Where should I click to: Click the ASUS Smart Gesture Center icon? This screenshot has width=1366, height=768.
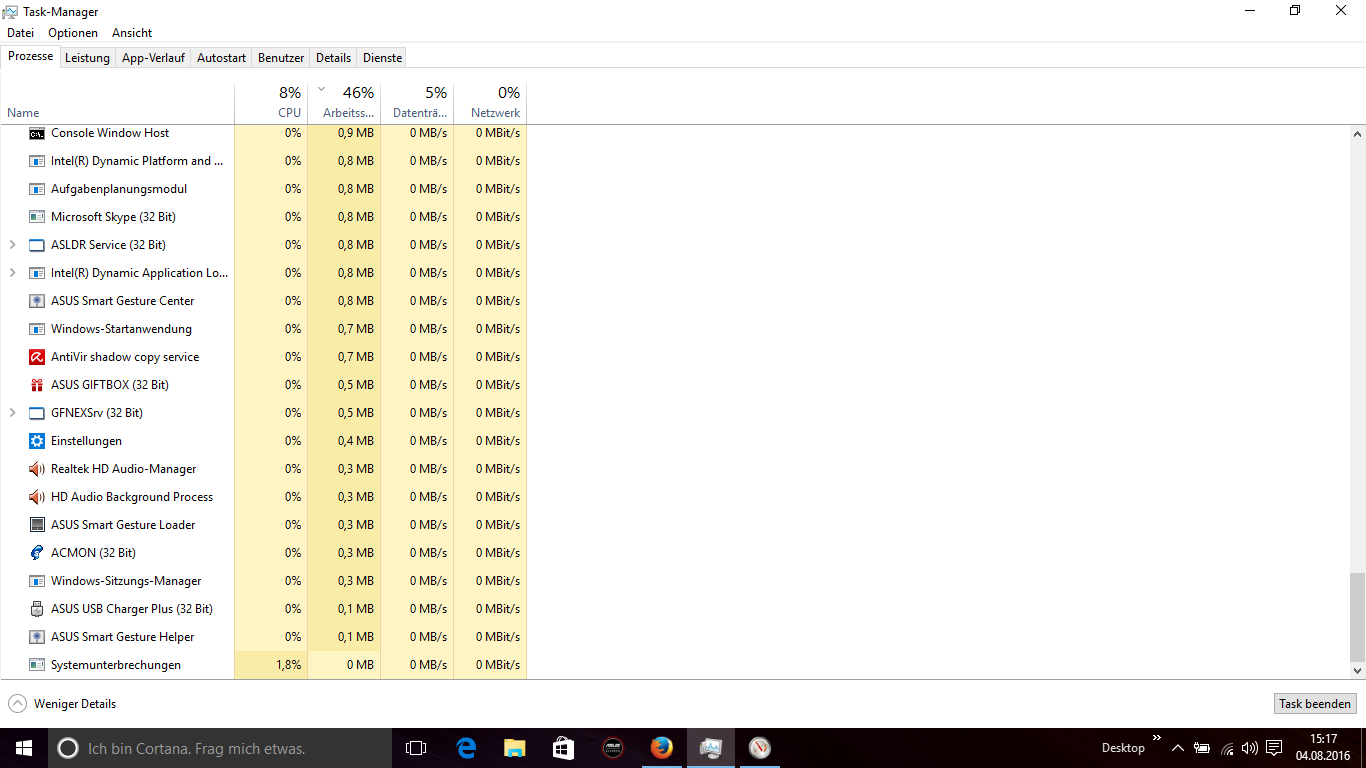click(x=37, y=301)
